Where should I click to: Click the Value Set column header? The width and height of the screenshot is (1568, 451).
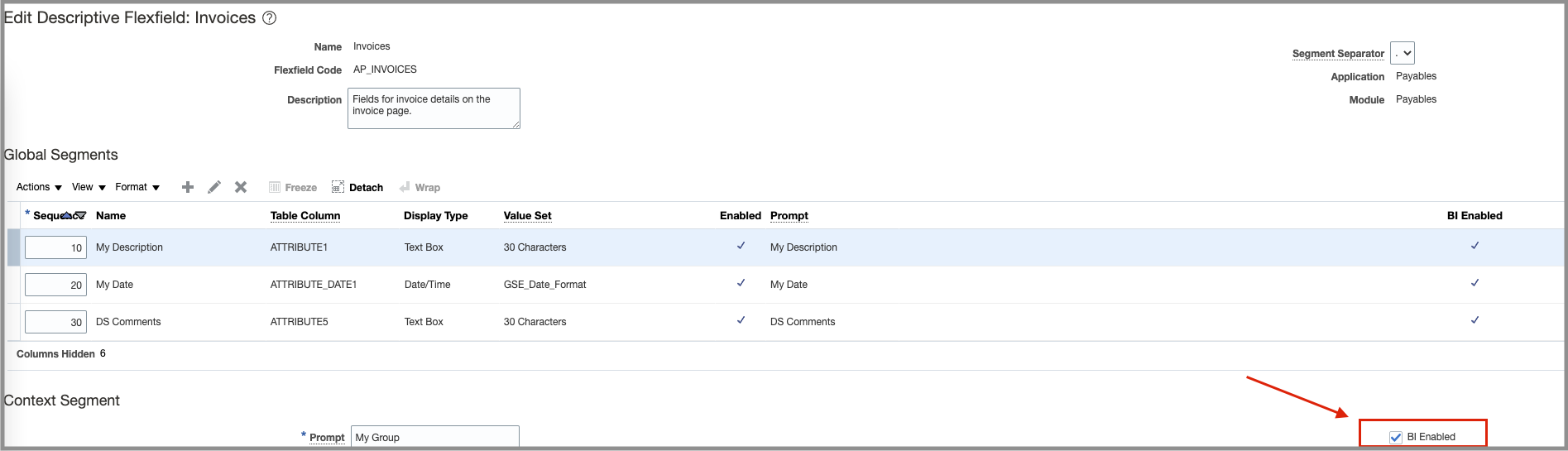(x=527, y=216)
